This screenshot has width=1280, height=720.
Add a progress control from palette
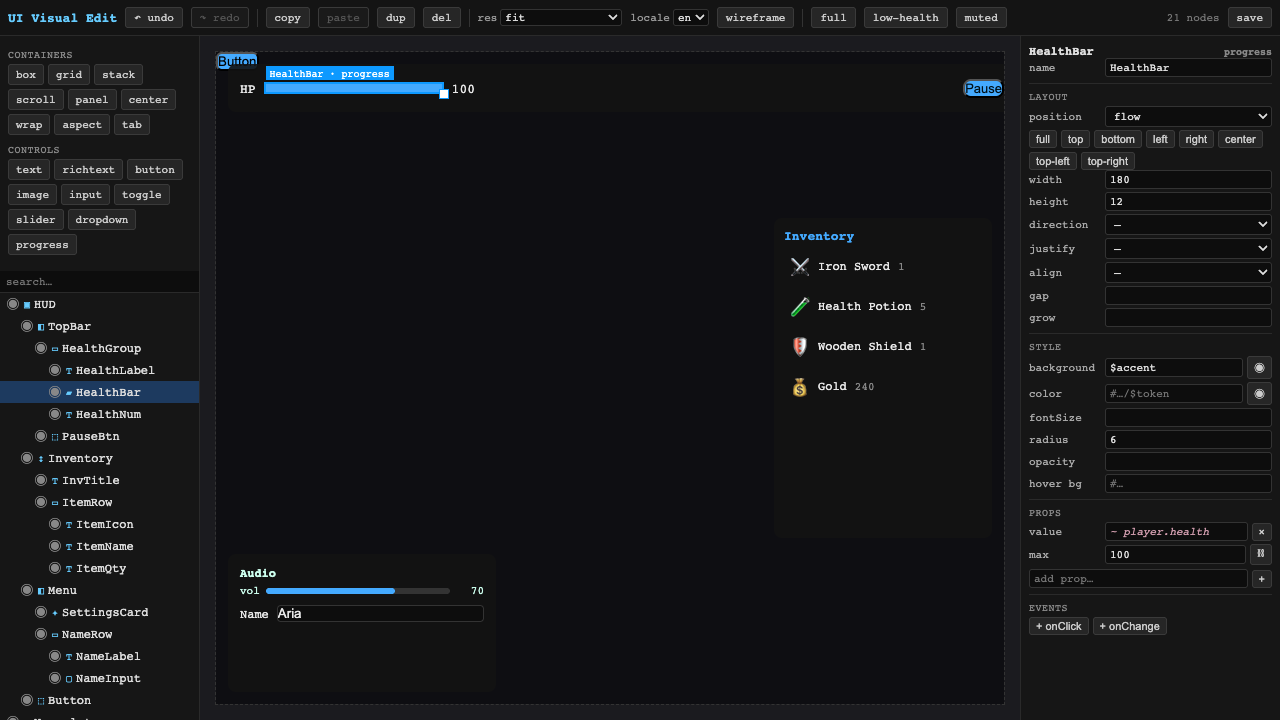(x=42, y=245)
